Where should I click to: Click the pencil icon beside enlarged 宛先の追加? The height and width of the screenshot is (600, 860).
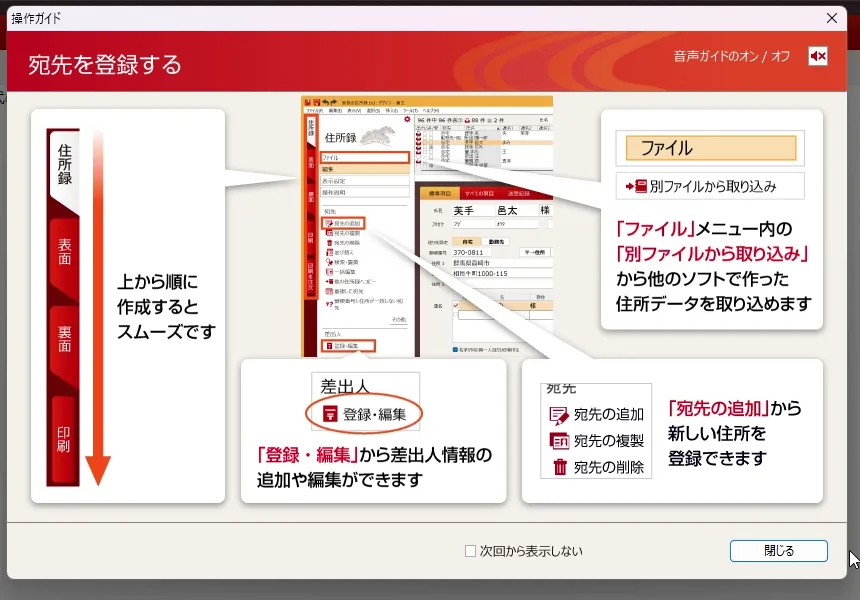(x=559, y=416)
